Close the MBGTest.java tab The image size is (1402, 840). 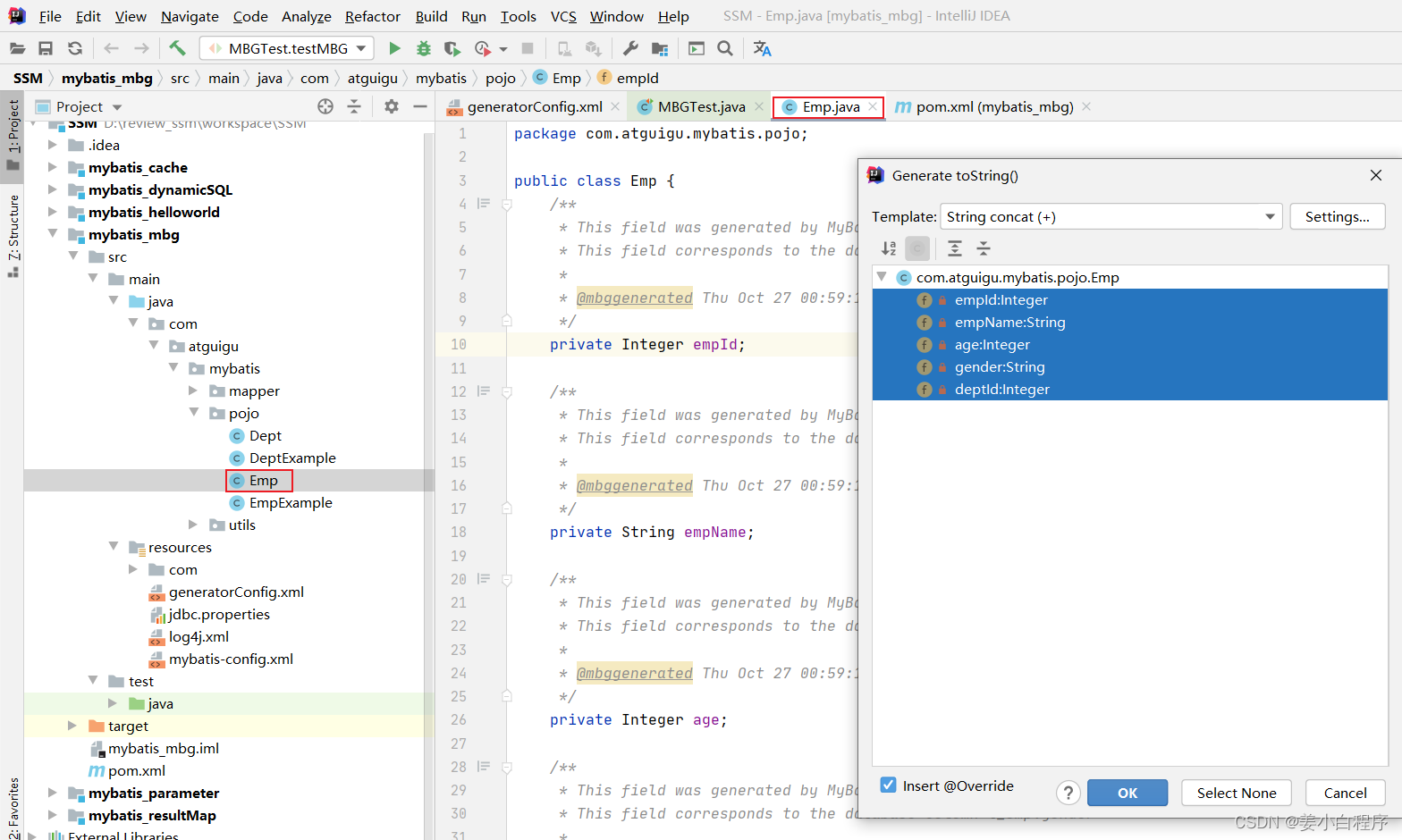(x=758, y=106)
